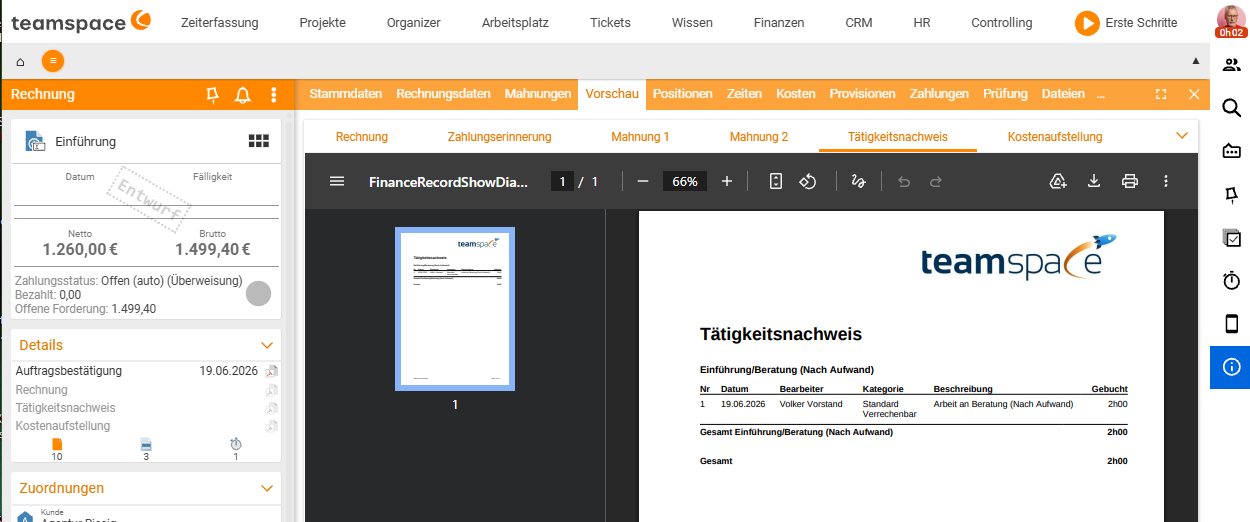
Task: Print the PDF document
Action: pos(1130,181)
